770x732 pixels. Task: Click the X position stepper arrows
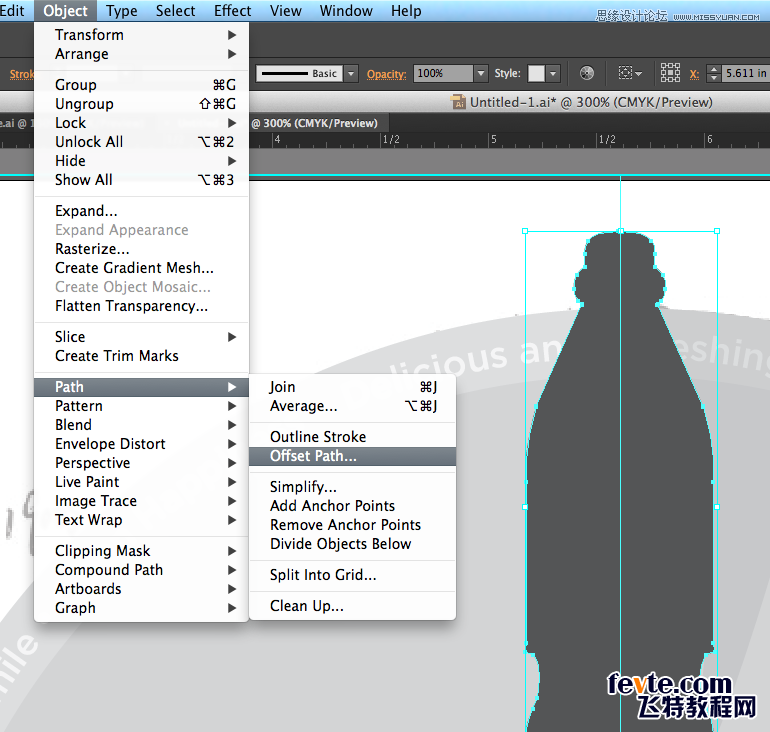point(714,74)
